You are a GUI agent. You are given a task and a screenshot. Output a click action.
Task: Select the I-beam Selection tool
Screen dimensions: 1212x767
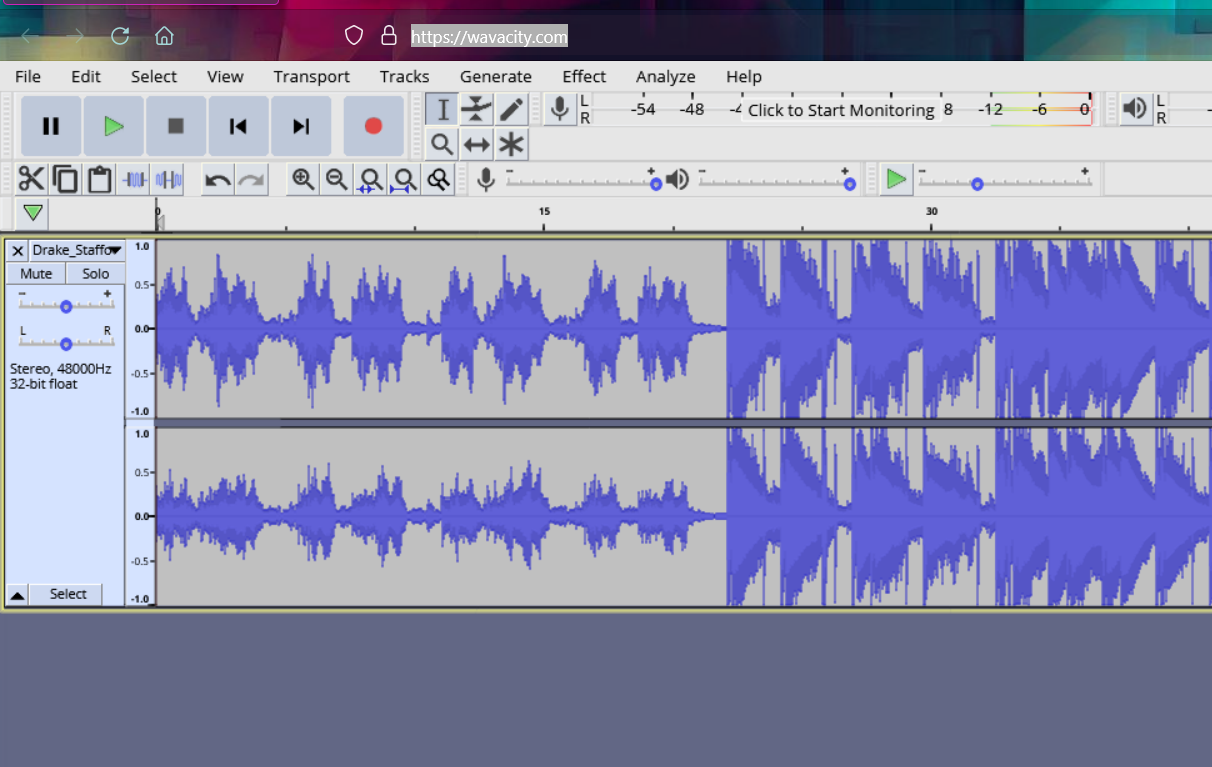442,109
